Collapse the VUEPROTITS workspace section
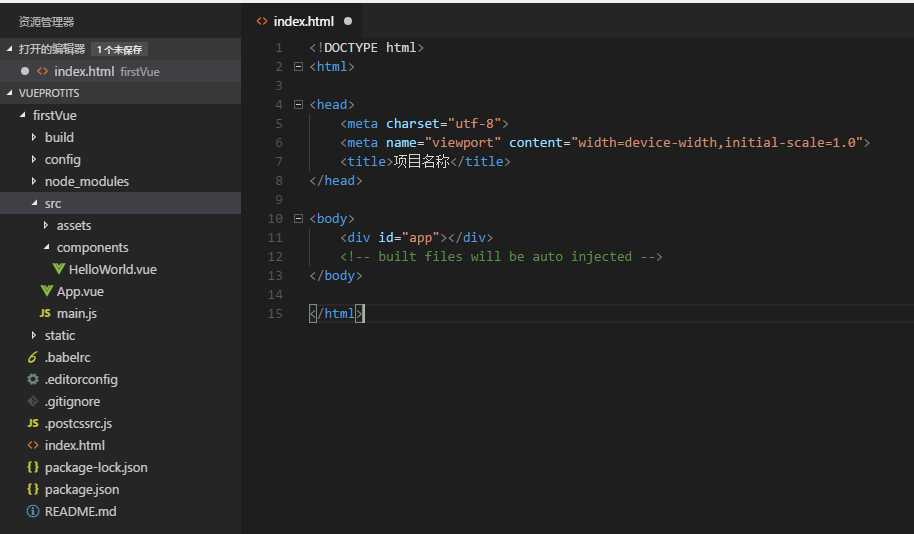Viewport: 914px width, 534px height. coord(9,93)
